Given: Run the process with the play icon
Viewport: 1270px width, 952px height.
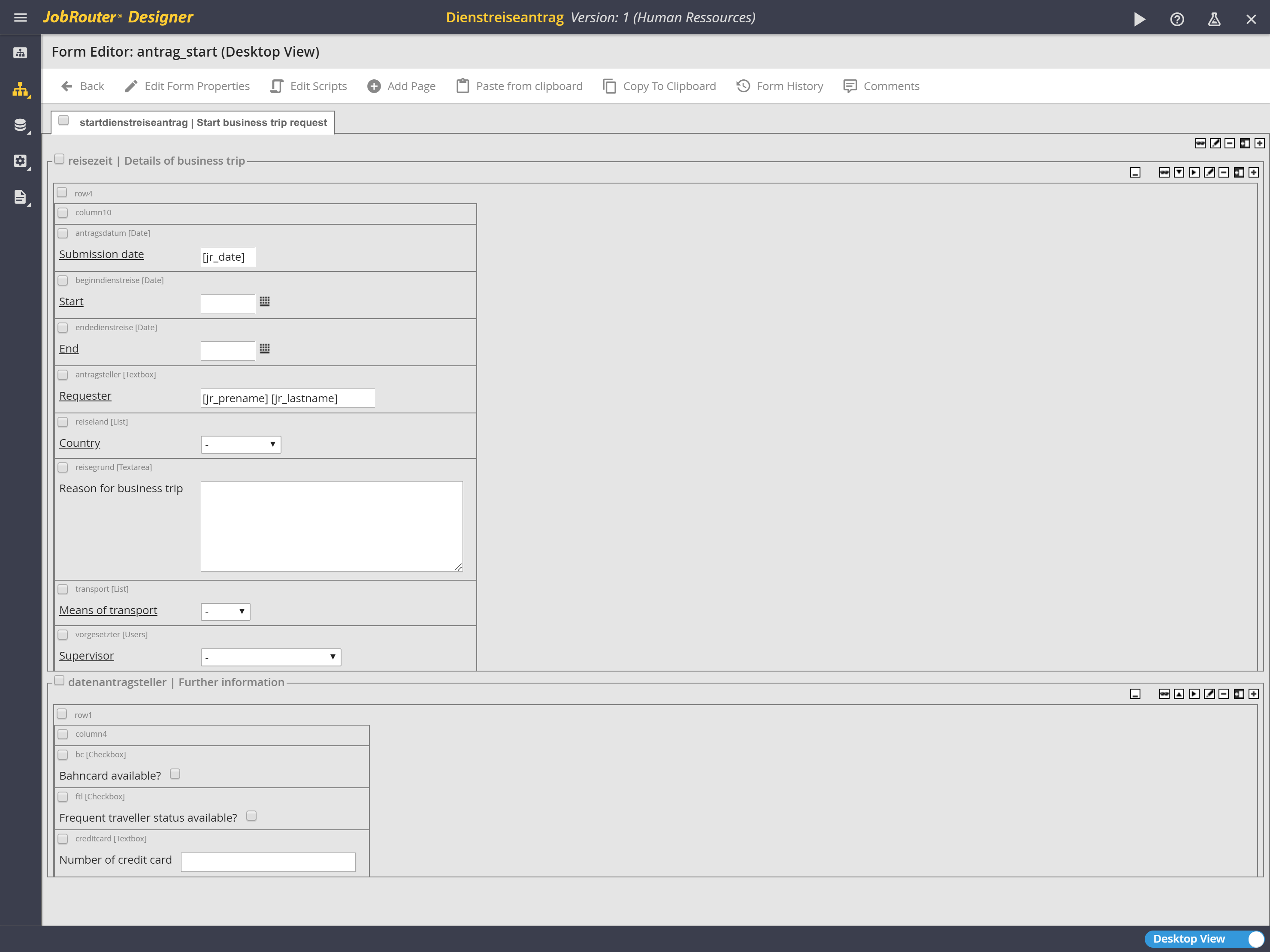Looking at the screenshot, I should coord(1139,19).
